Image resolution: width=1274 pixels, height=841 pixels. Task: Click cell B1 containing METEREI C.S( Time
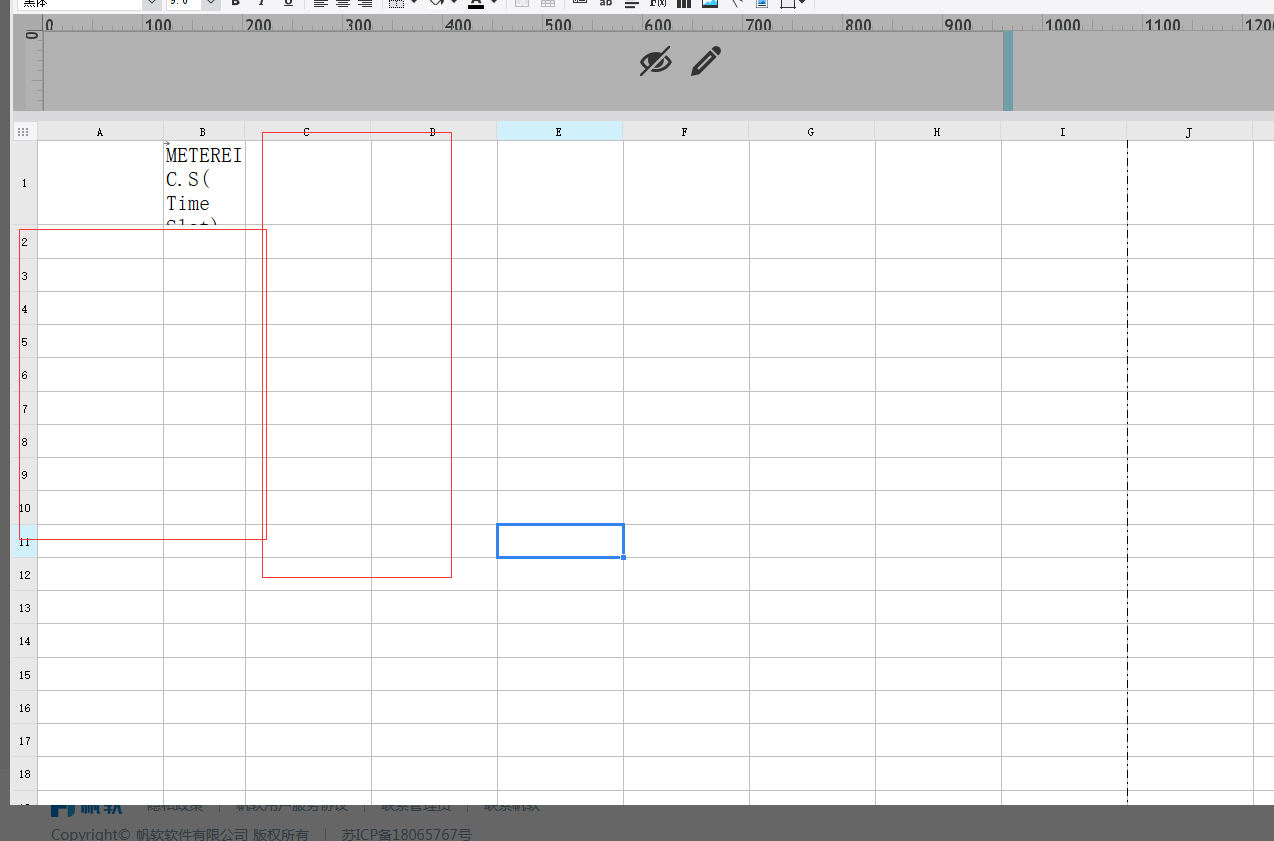tap(204, 183)
